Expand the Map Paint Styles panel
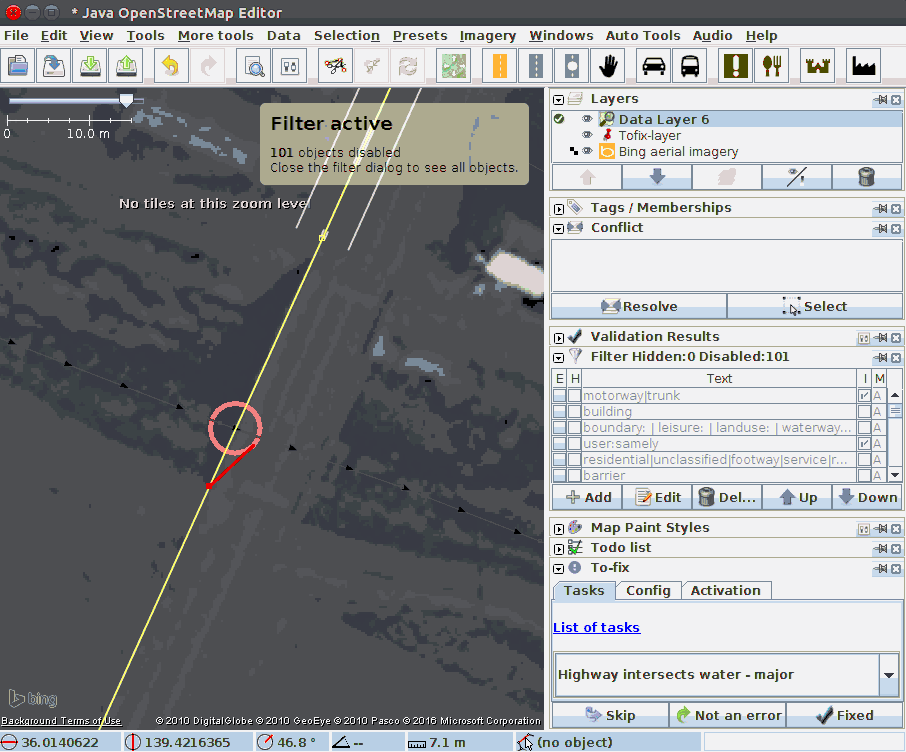Screen dimensions: 906x752 [x=559, y=528]
